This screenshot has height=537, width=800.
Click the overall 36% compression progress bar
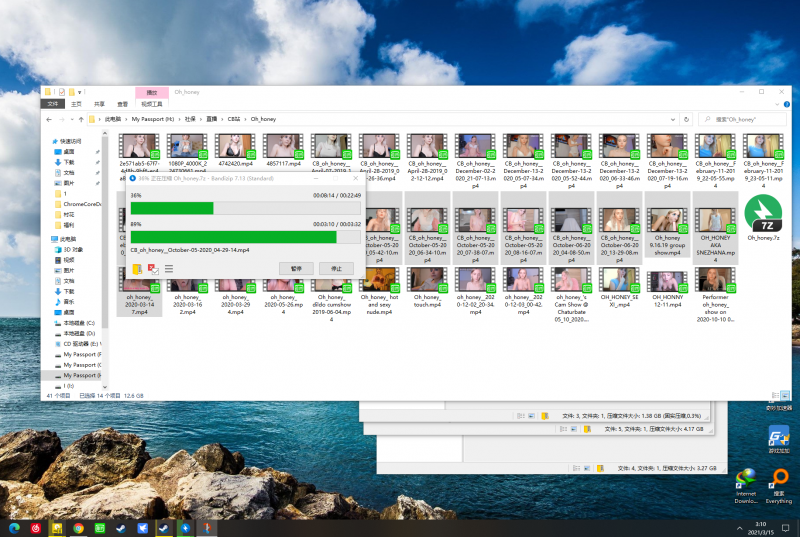click(x=245, y=208)
